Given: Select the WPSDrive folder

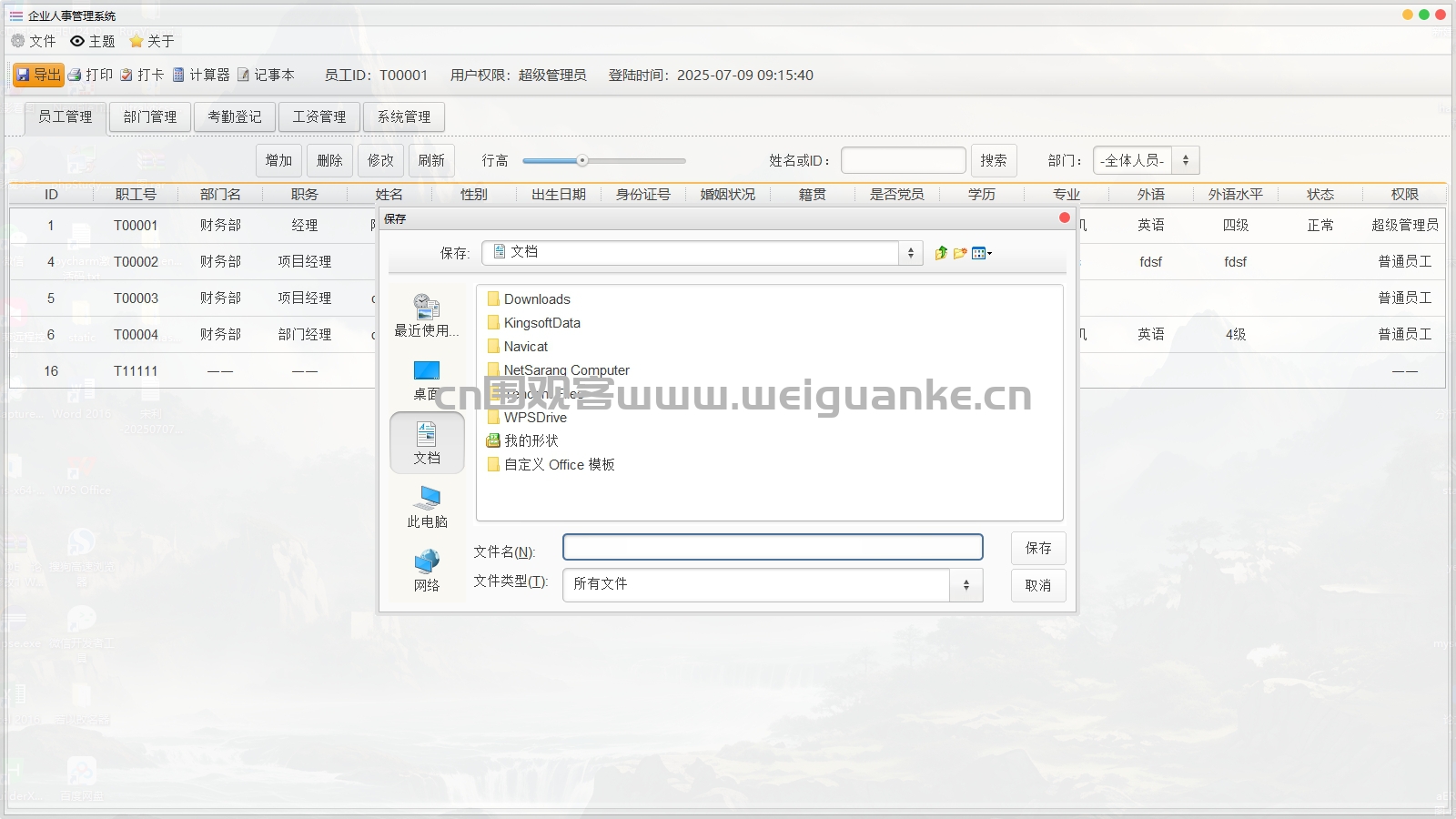Looking at the screenshot, I should (x=527, y=418).
